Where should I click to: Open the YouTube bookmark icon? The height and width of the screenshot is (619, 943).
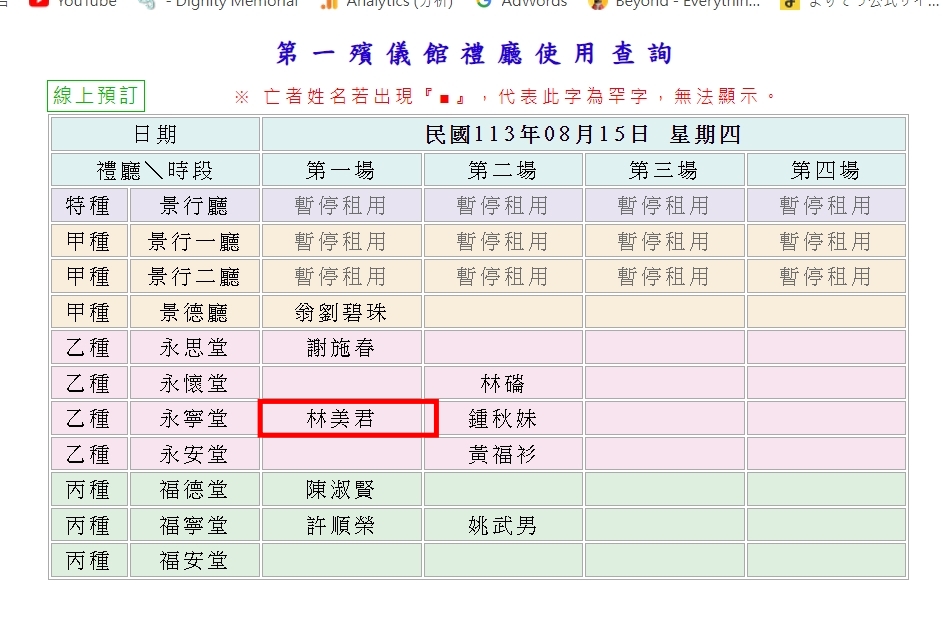39,3
